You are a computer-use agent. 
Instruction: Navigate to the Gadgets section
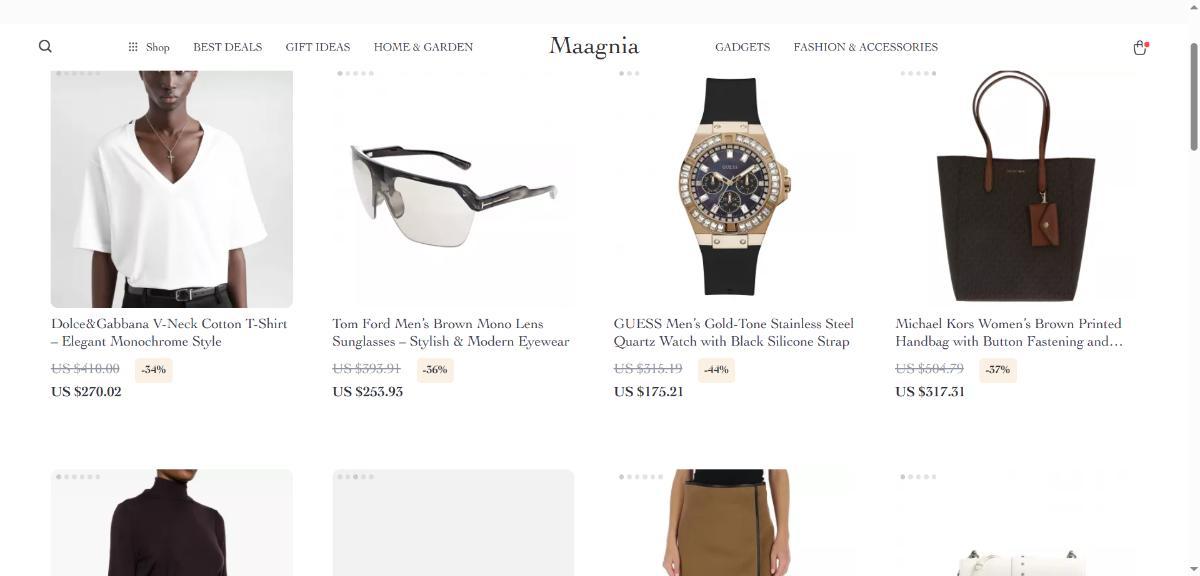pos(742,47)
